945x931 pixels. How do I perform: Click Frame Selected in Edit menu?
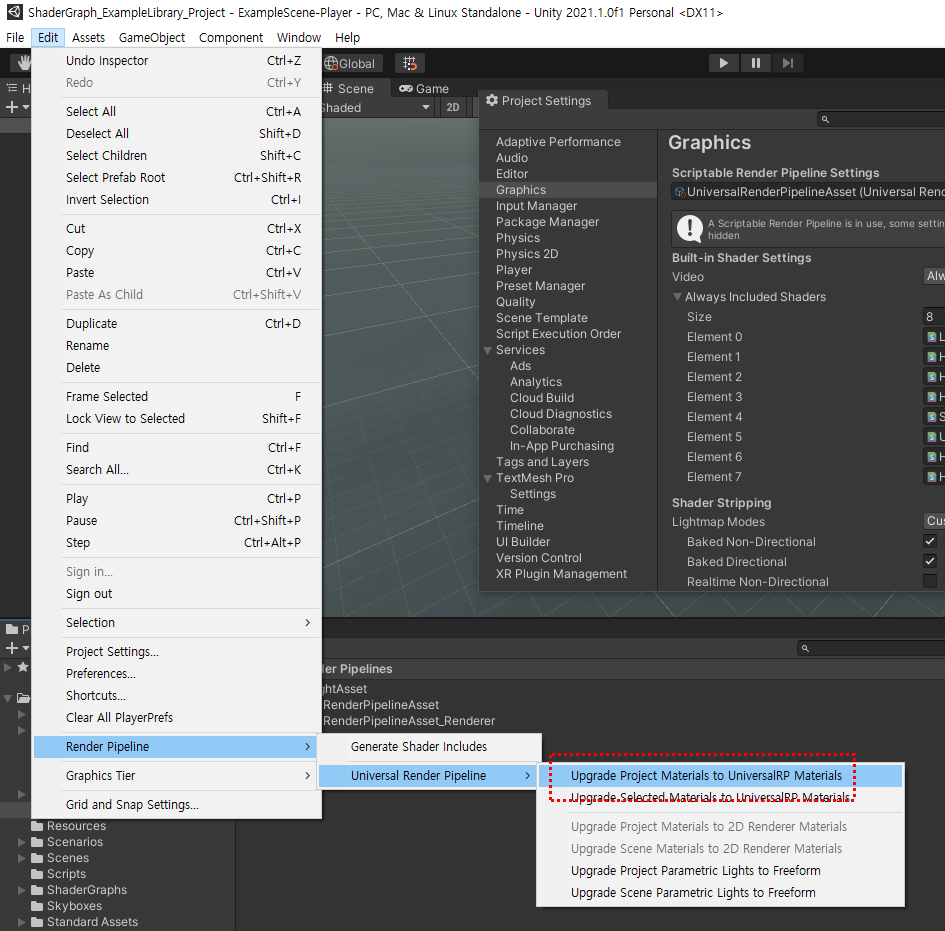(177, 397)
